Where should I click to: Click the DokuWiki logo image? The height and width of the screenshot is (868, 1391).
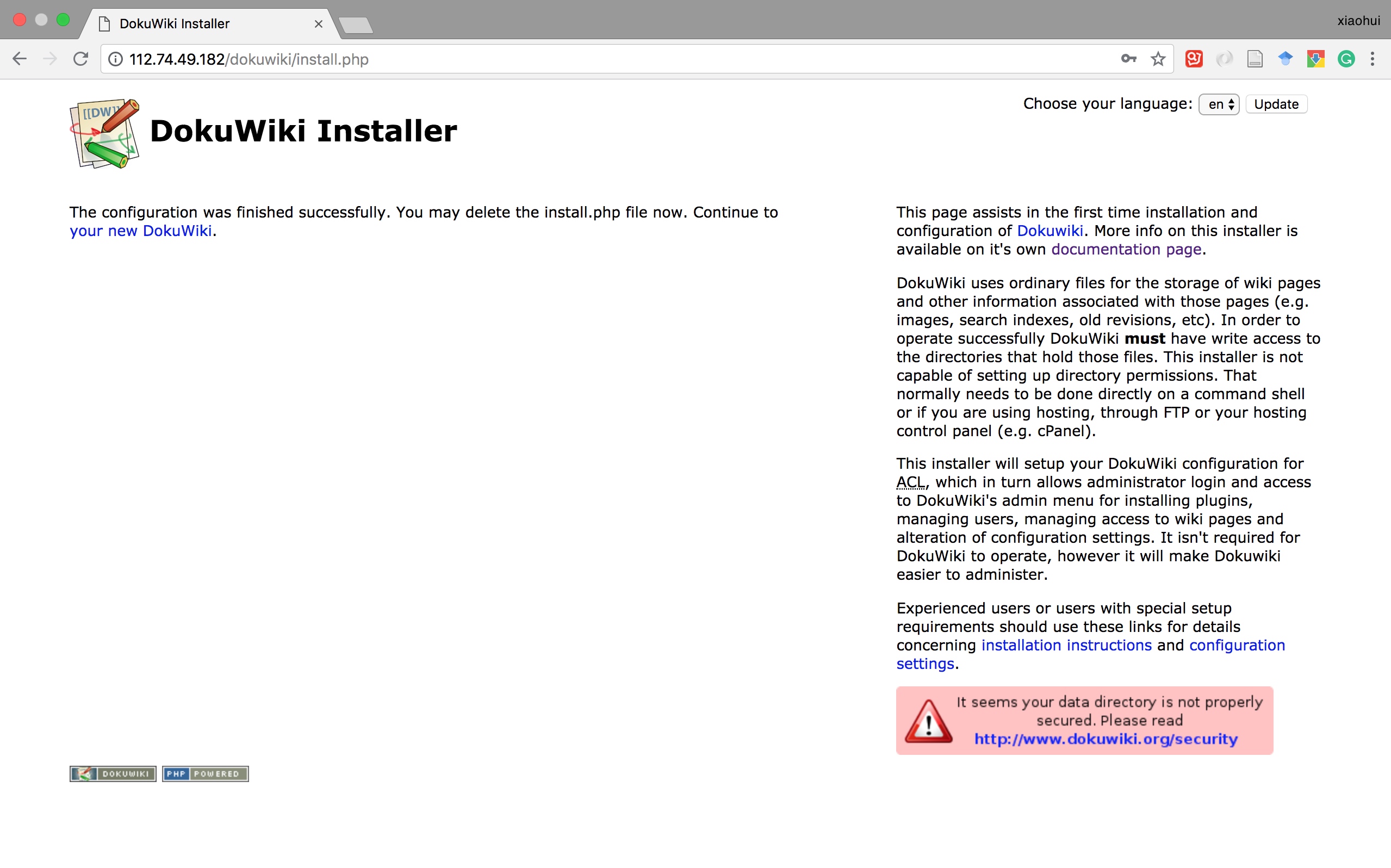(x=104, y=133)
